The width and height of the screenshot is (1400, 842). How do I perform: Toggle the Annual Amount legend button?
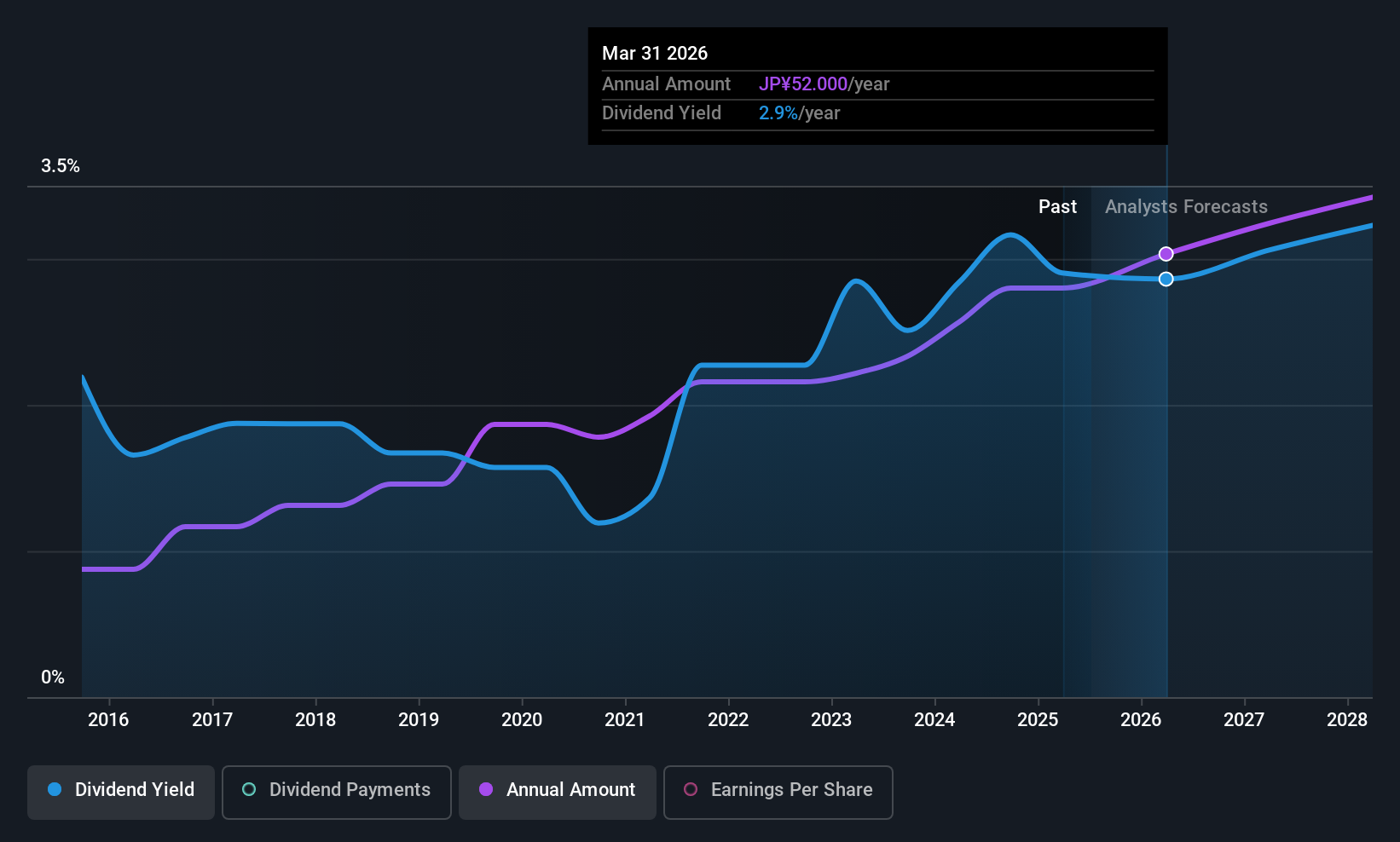click(x=558, y=793)
